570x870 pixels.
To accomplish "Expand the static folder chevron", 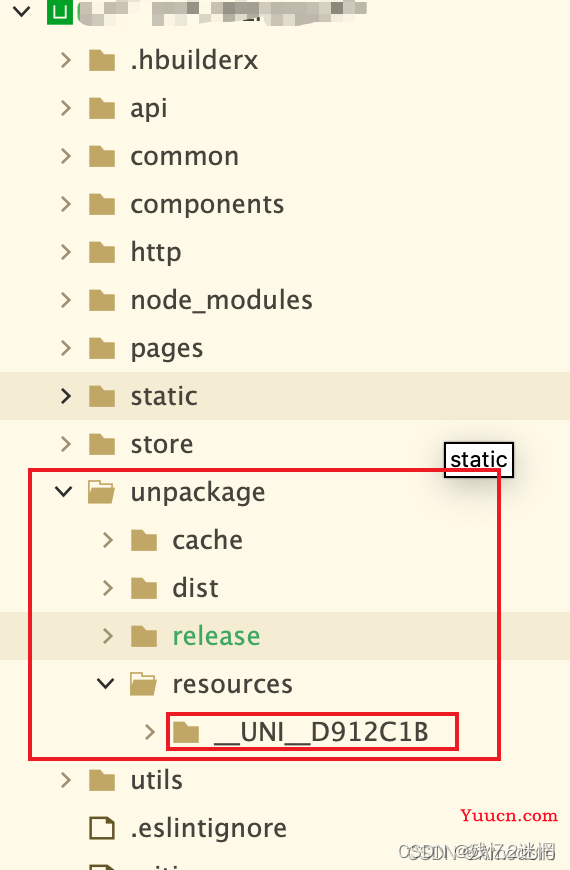I will [66, 396].
